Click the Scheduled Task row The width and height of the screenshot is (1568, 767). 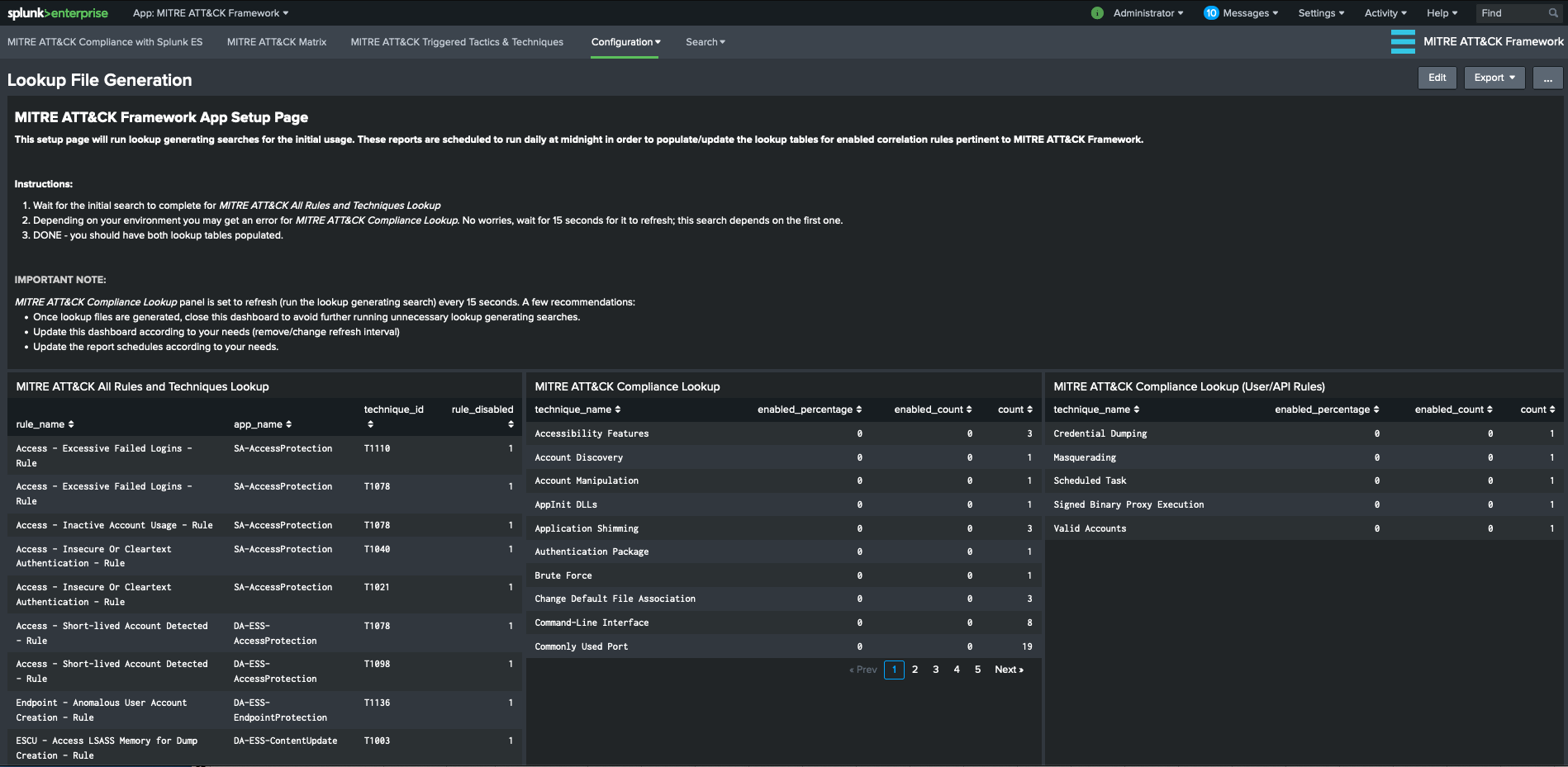pos(1304,481)
